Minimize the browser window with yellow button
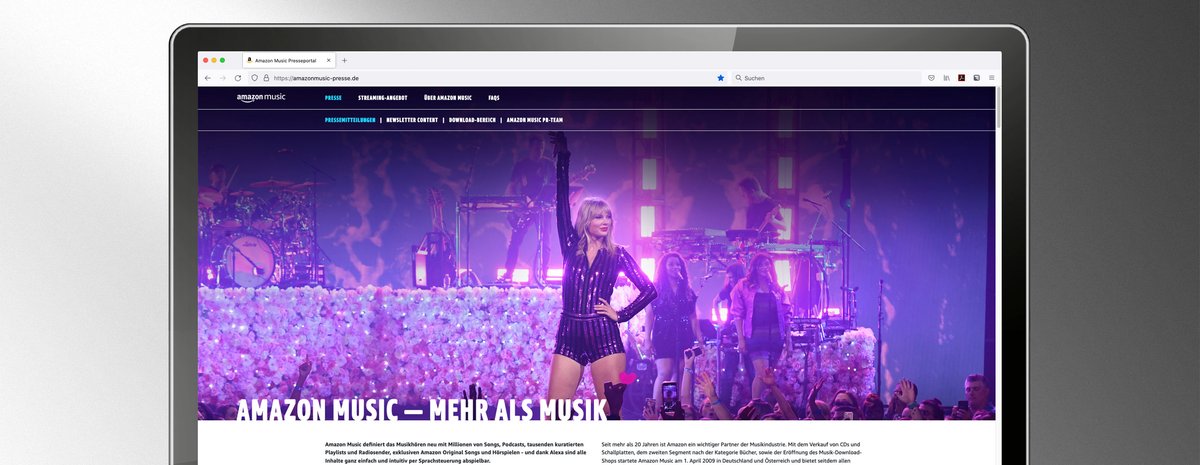 click(214, 60)
